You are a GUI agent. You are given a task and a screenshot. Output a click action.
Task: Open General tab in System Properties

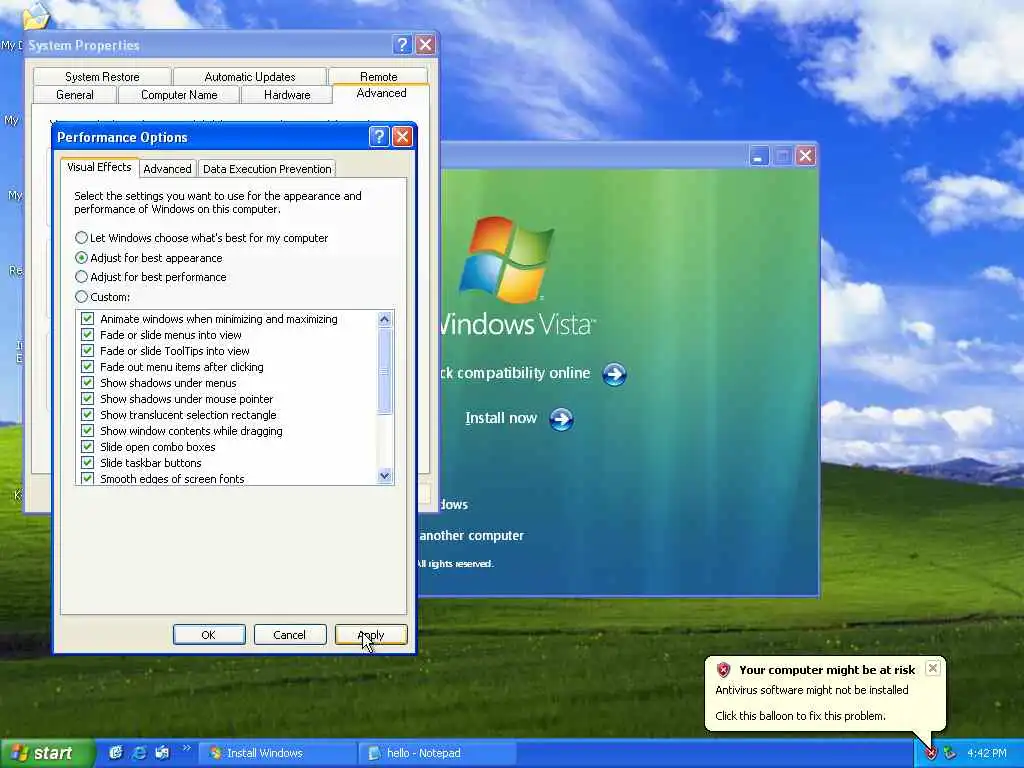coord(74,95)
